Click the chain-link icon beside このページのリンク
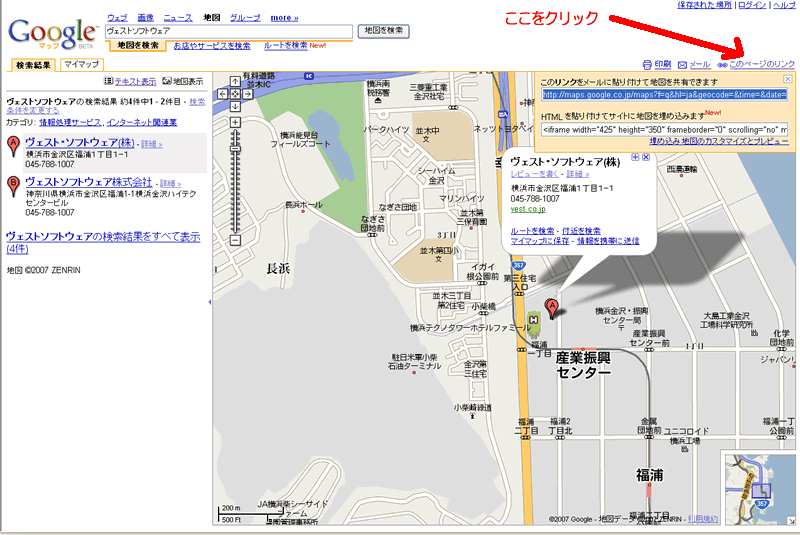 [x=722, y=65]
